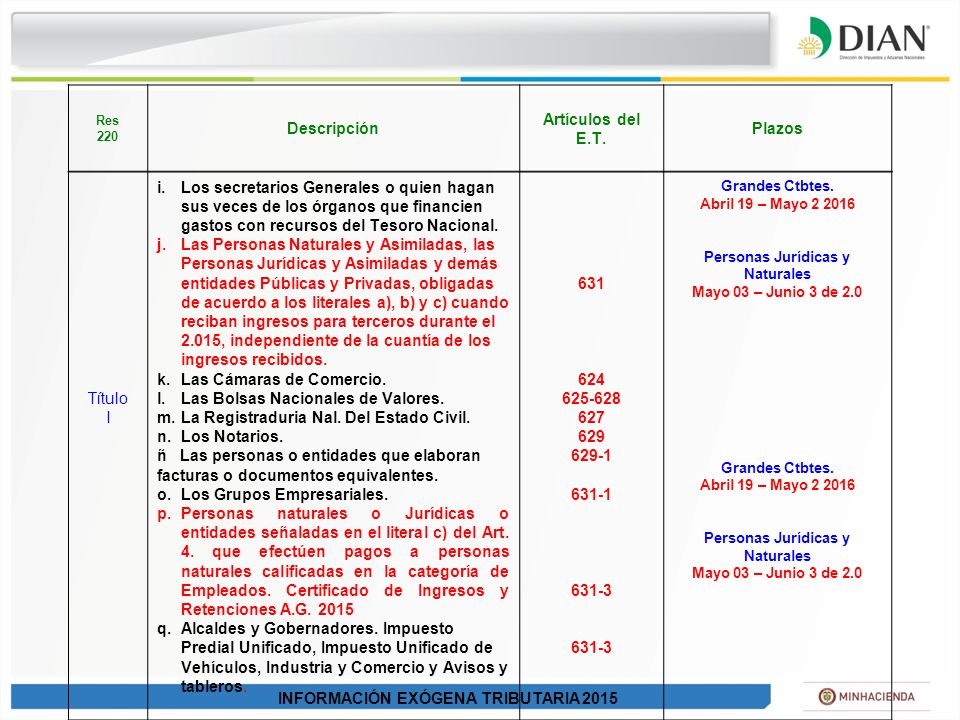Screen dimensions: 960x720
Task: Click article number 631
Action: click(591, 283)
